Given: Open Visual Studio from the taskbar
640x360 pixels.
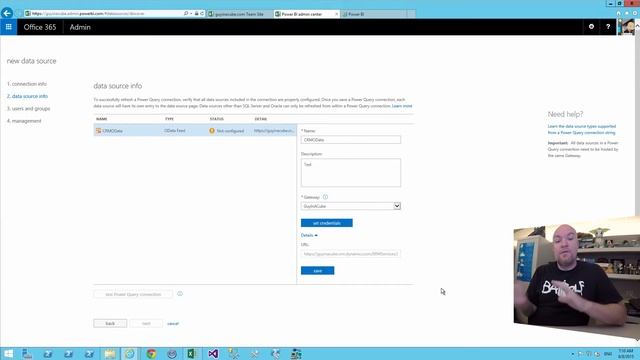Looking at the screenshot, I should tap(213, 353).
